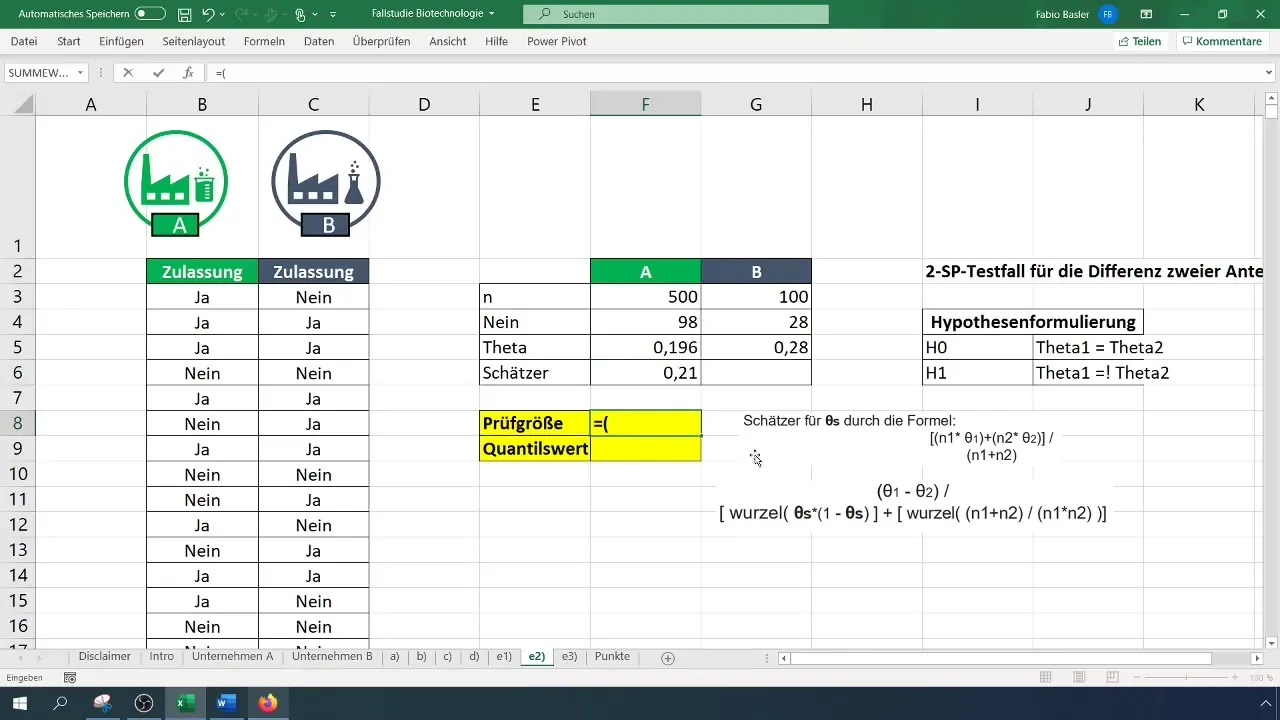This screenshot has width=1280, height=720.
Task: Switch to the Einfügen ribbon tab
Action: click(122, 41)
